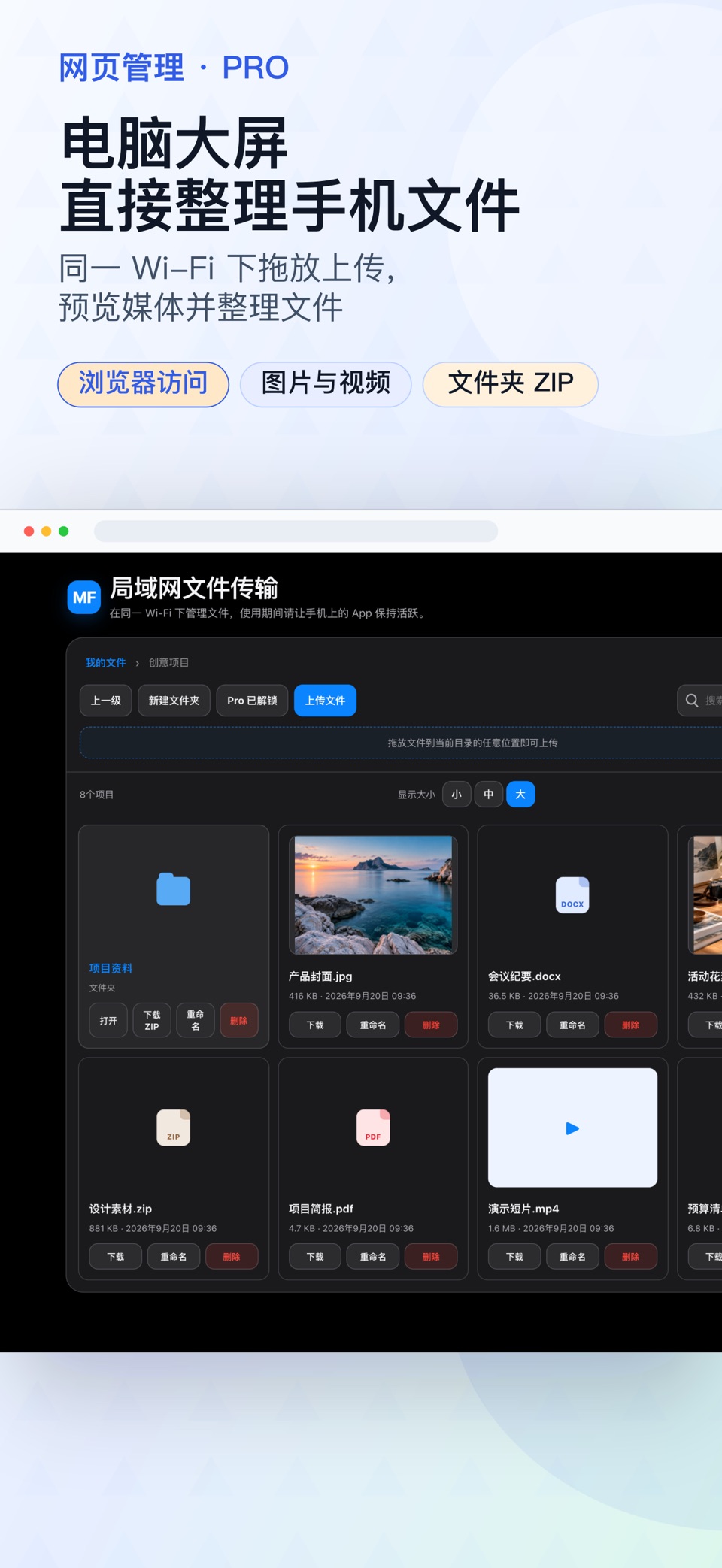The height and width of the screenshot is (1568, 722).
Task: Click 创意项目 breadcrumb item
Action: point(168,663)
